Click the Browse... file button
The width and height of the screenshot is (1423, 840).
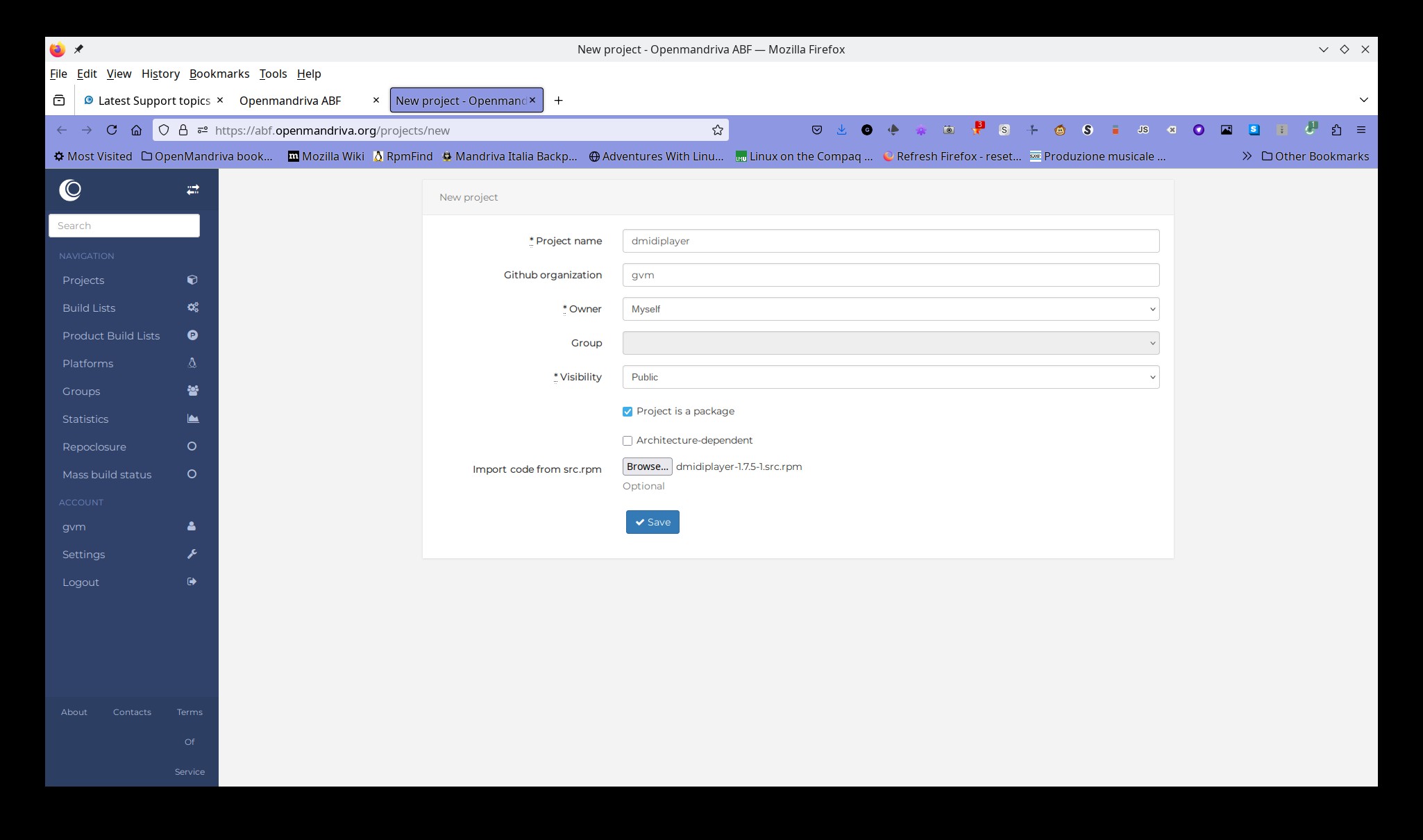point(647,467)
